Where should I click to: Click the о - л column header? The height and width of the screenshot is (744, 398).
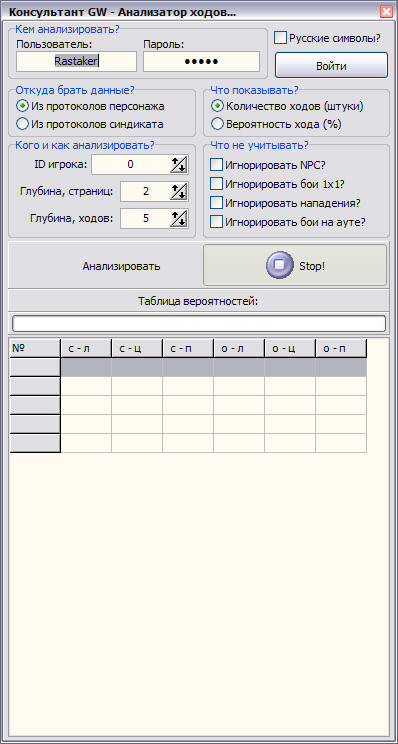(x=239, y=348)
